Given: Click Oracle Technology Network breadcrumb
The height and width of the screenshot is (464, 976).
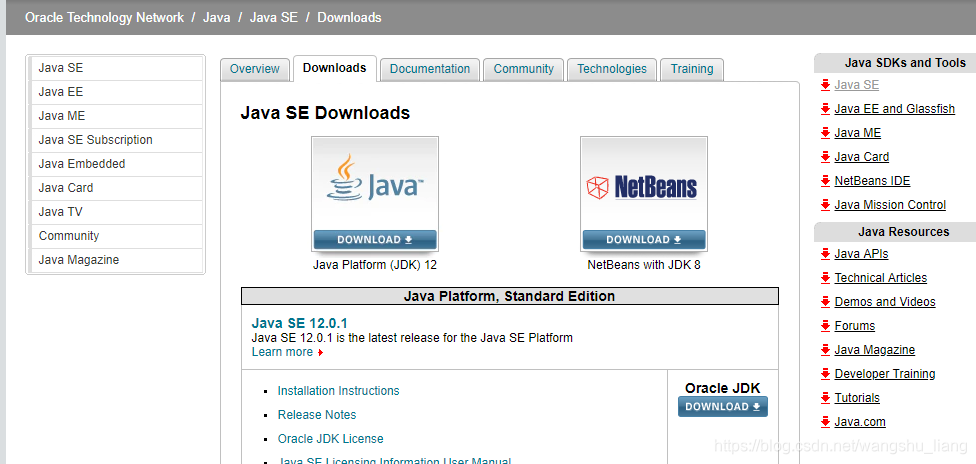Looking at the screenshot, I should (105, 17).
